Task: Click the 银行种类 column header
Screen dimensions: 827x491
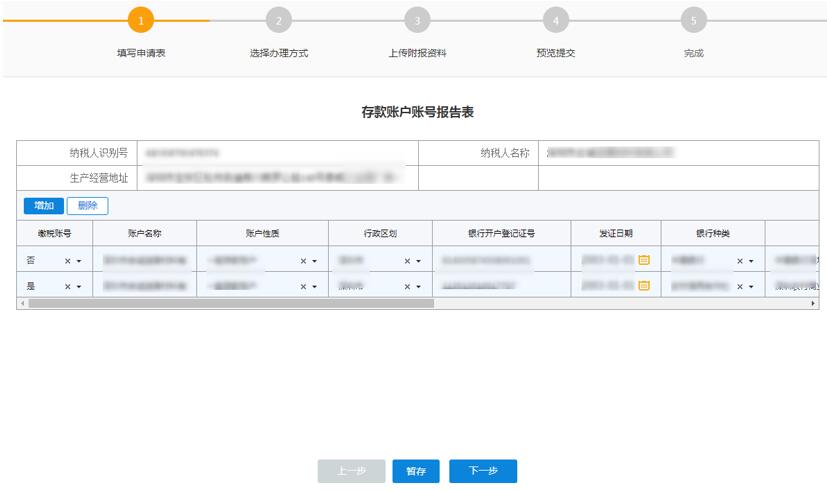Action: click(x=713, y=233)
